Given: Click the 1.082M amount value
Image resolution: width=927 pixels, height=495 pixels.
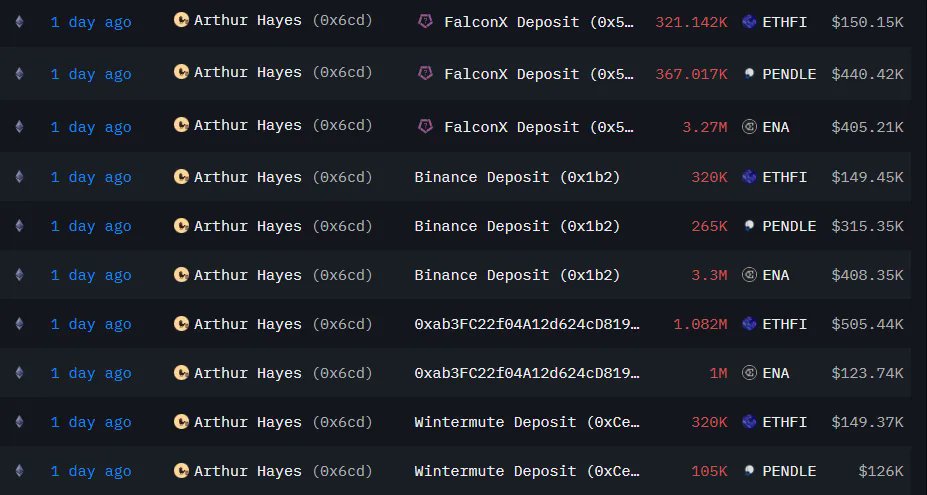Looking at the screenshot, I should pos(701,324).
